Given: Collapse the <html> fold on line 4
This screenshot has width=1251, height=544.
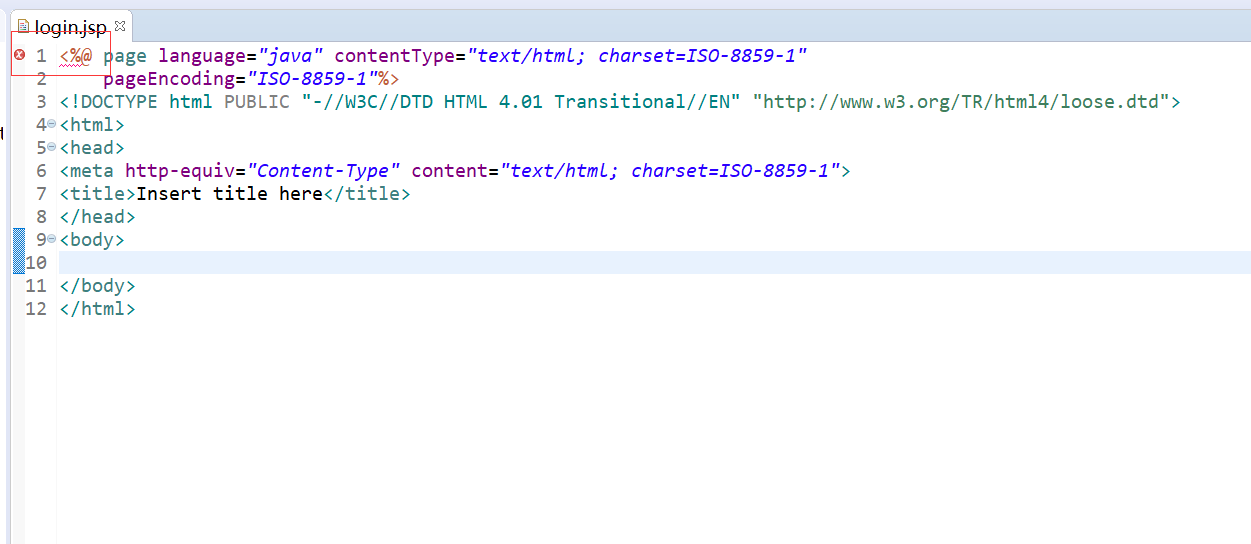Looking at the screenshot, I should coord(52,125).
